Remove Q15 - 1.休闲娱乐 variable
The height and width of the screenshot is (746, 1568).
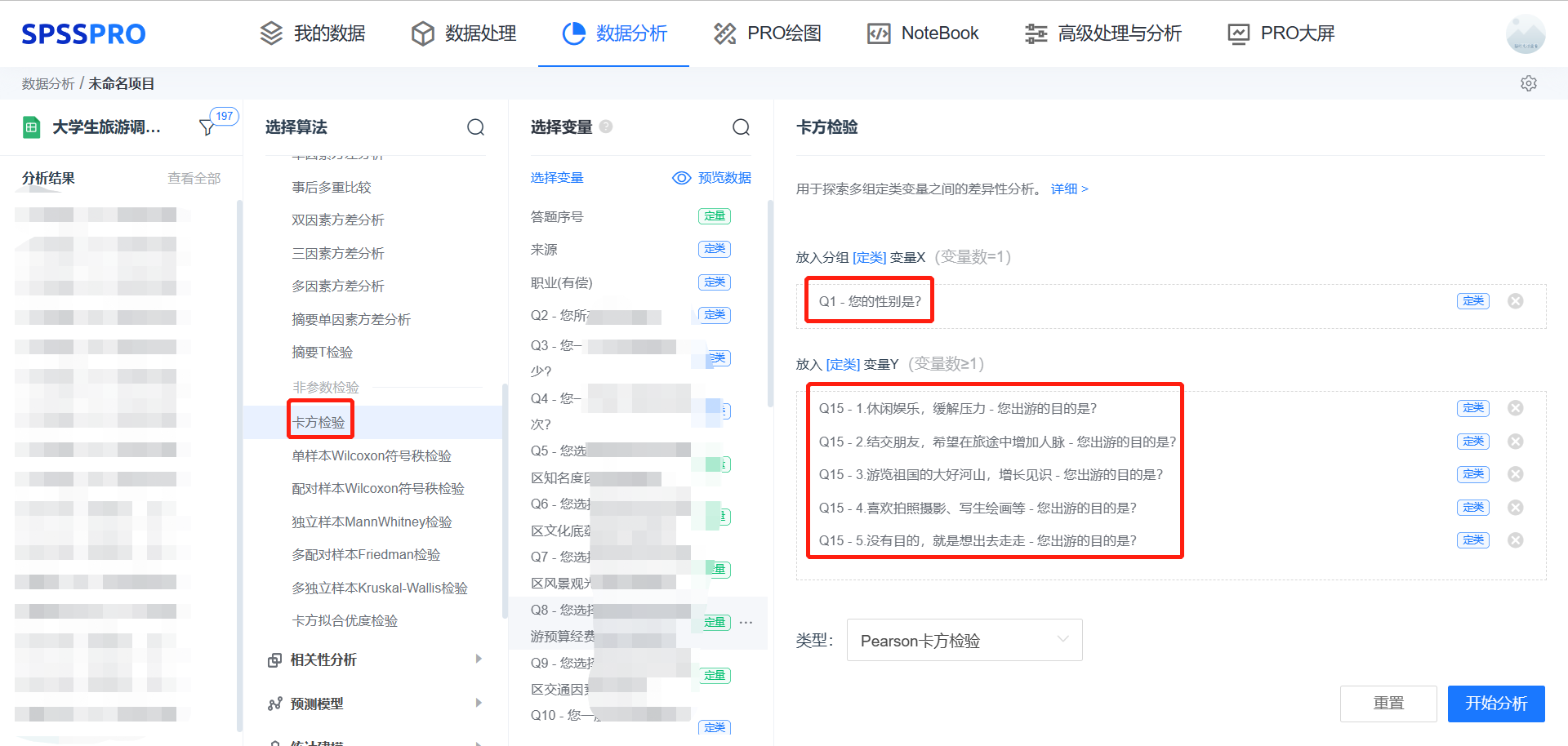pyautogui.click(x=1516, y=408)
